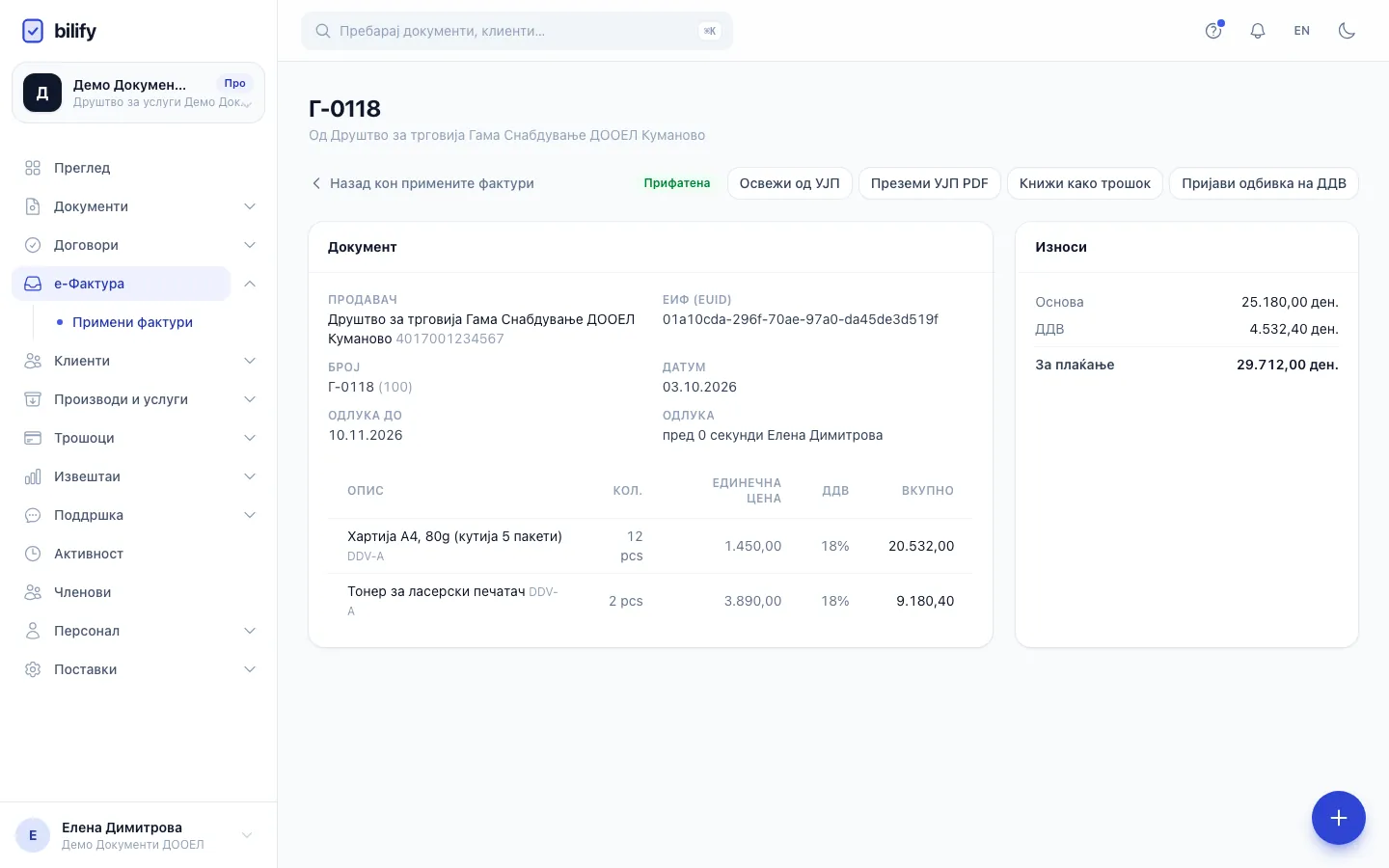The height and width of the screenshot is (868, 1389).
Task: Open the help question-mark icon
Action: 1213,31
